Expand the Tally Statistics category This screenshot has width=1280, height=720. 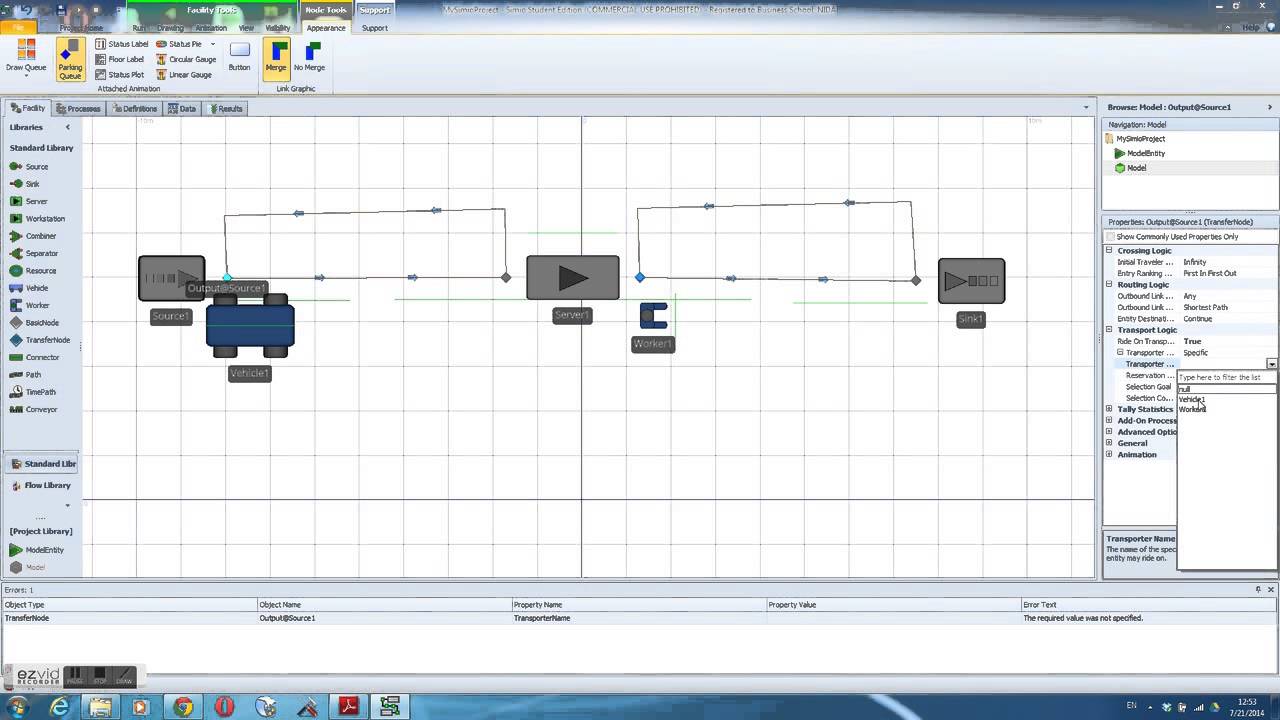point(1109,409)
